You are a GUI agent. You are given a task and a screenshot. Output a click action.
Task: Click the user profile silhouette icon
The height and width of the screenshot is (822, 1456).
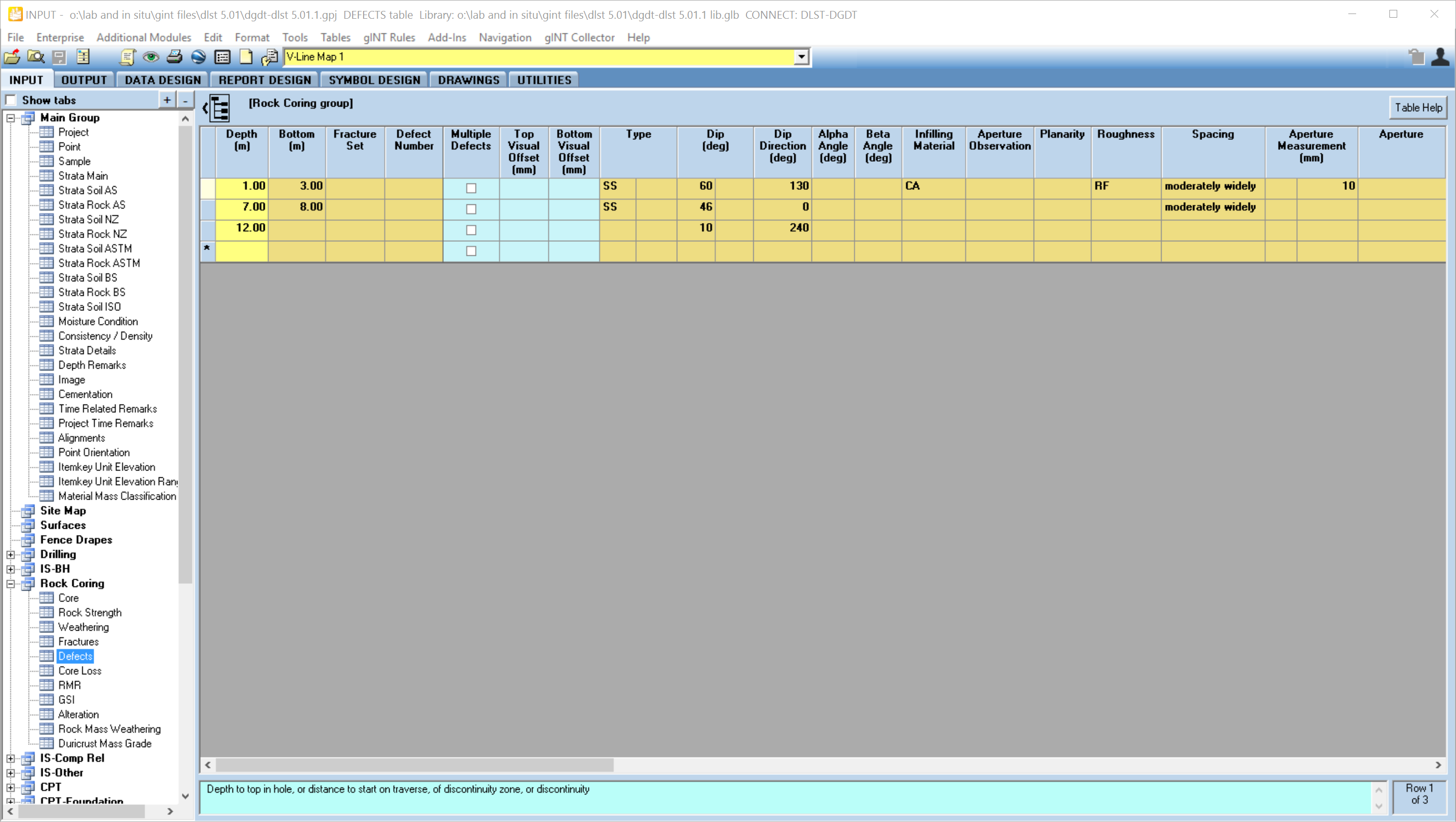pos(1440,57)
